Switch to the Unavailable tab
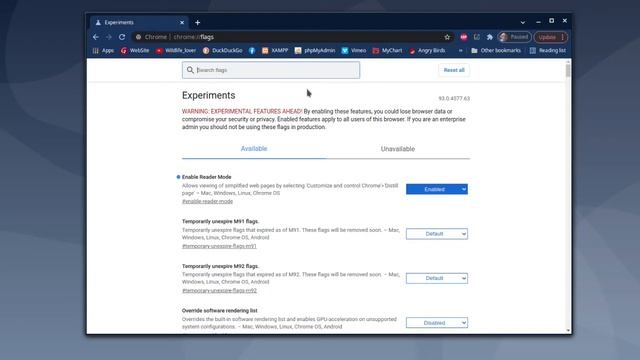This screenshot has width=640, height=360. click(x=398, y=149)
